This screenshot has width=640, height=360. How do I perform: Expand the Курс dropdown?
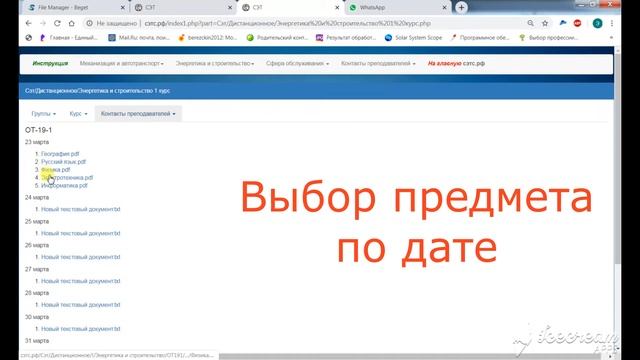tap(78, 113)
